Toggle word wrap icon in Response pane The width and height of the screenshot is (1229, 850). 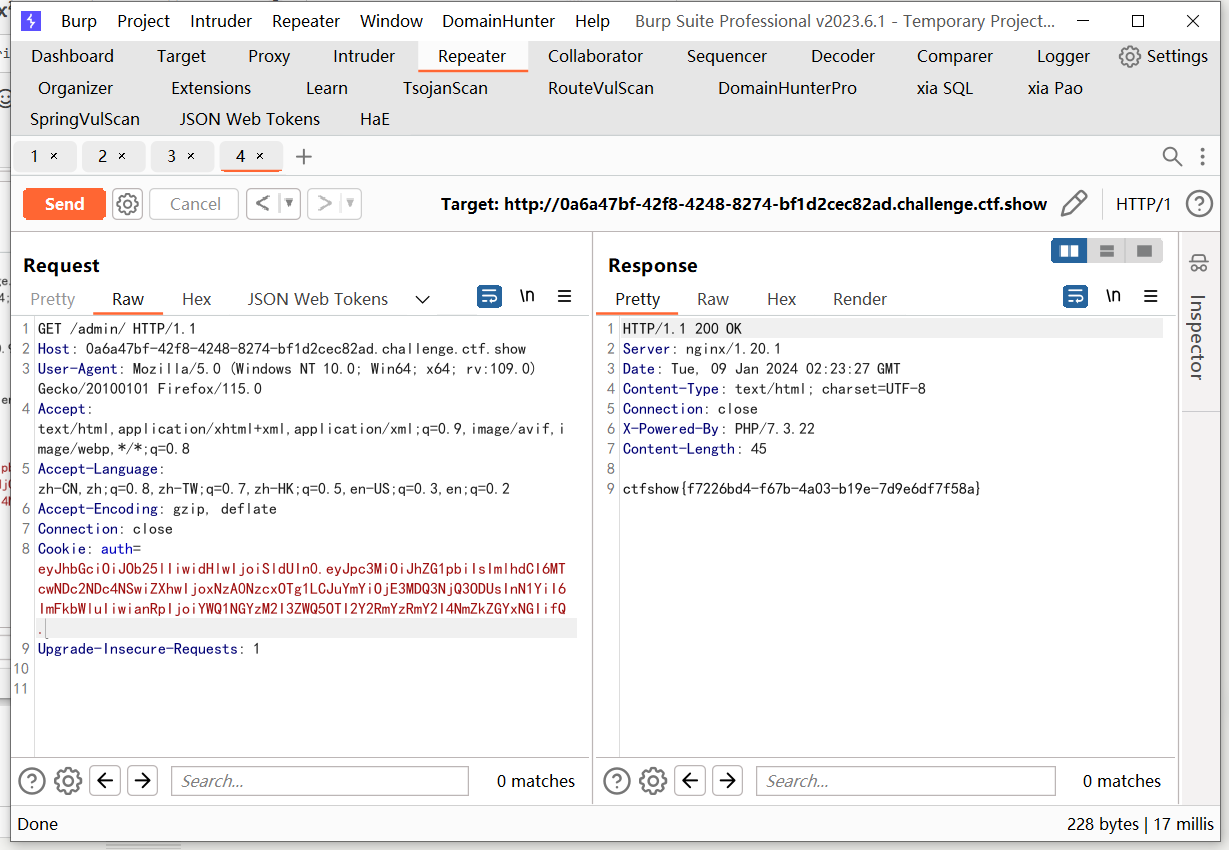[1075, 296]
